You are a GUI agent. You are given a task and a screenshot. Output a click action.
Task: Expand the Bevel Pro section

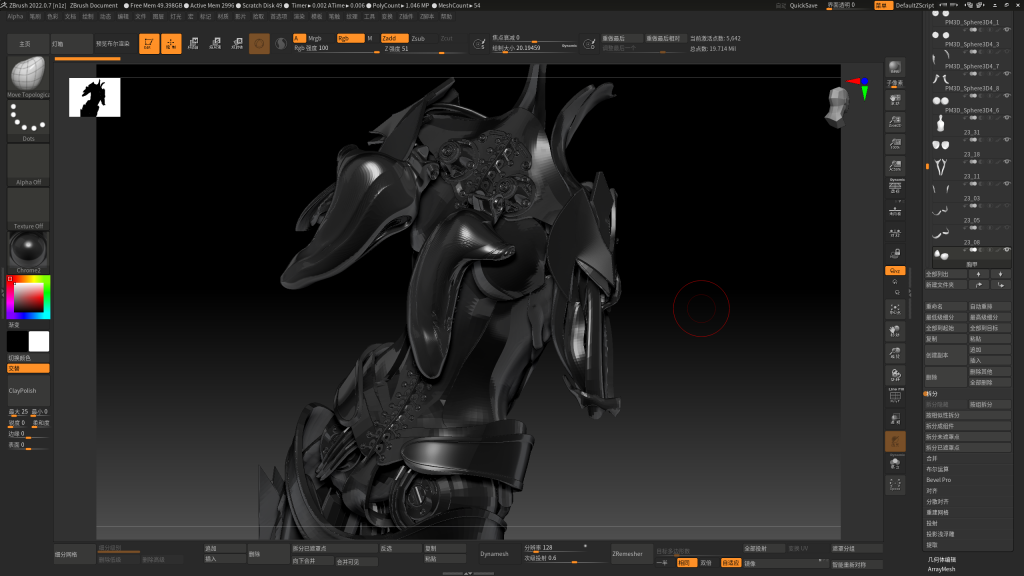[x=939, y=480]
